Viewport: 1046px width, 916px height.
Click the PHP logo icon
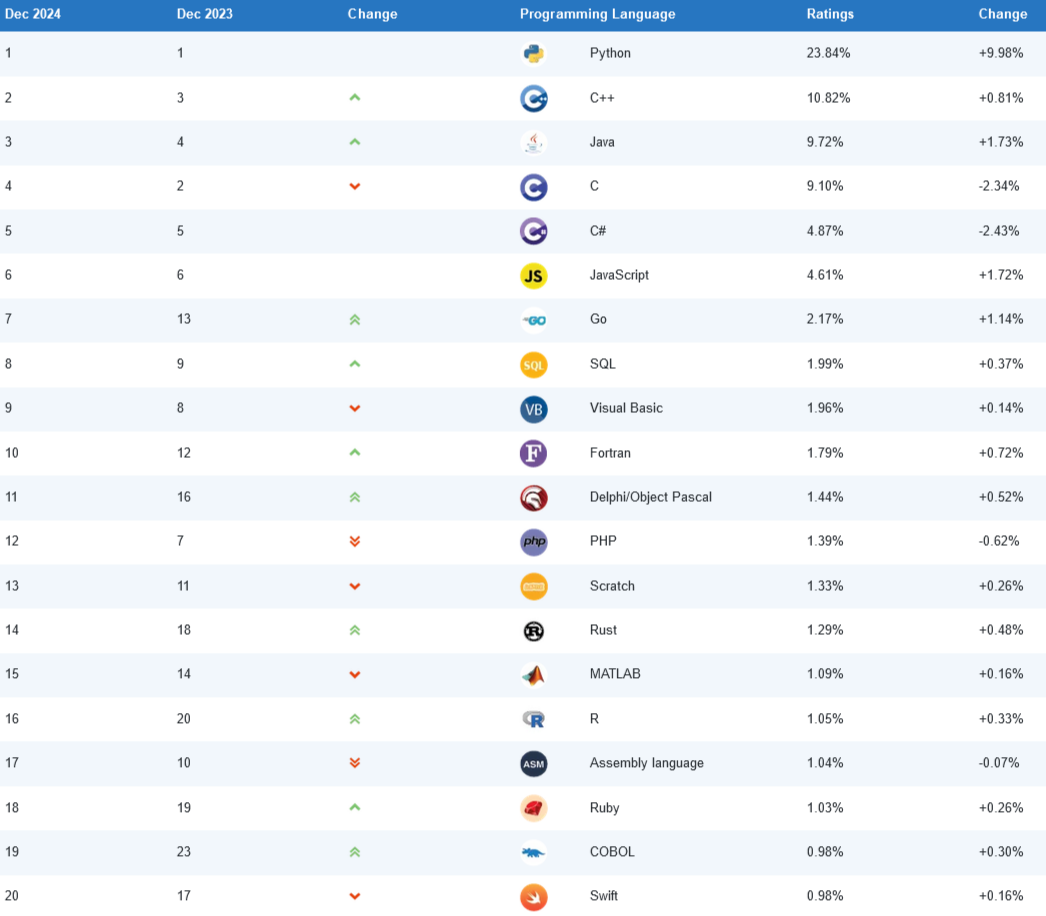pyautogui.click(x=534, y=542)
